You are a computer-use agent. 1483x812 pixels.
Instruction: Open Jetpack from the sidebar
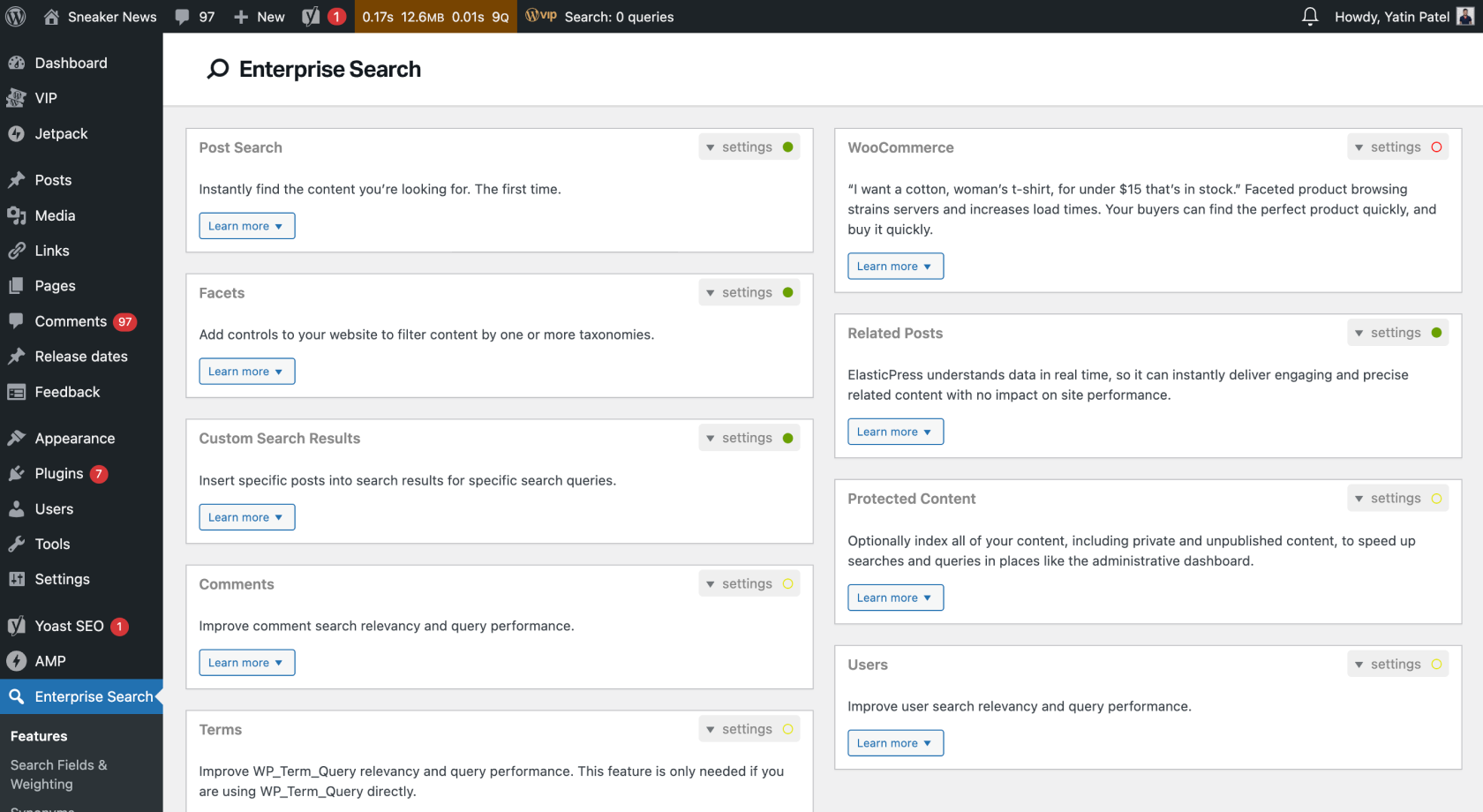pos(61,133)
